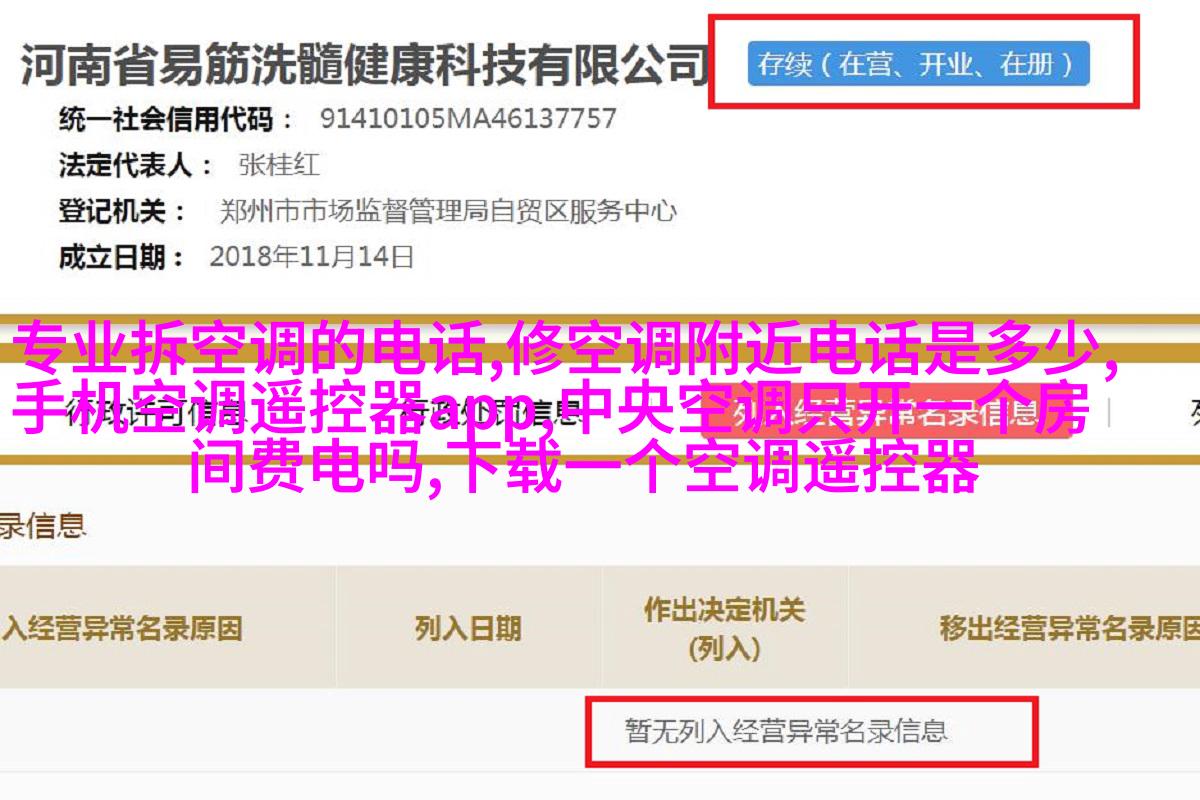Screen dimensions: 1200x800
Task: Sort by the 列入日期 column header
Action: point(468,628)
